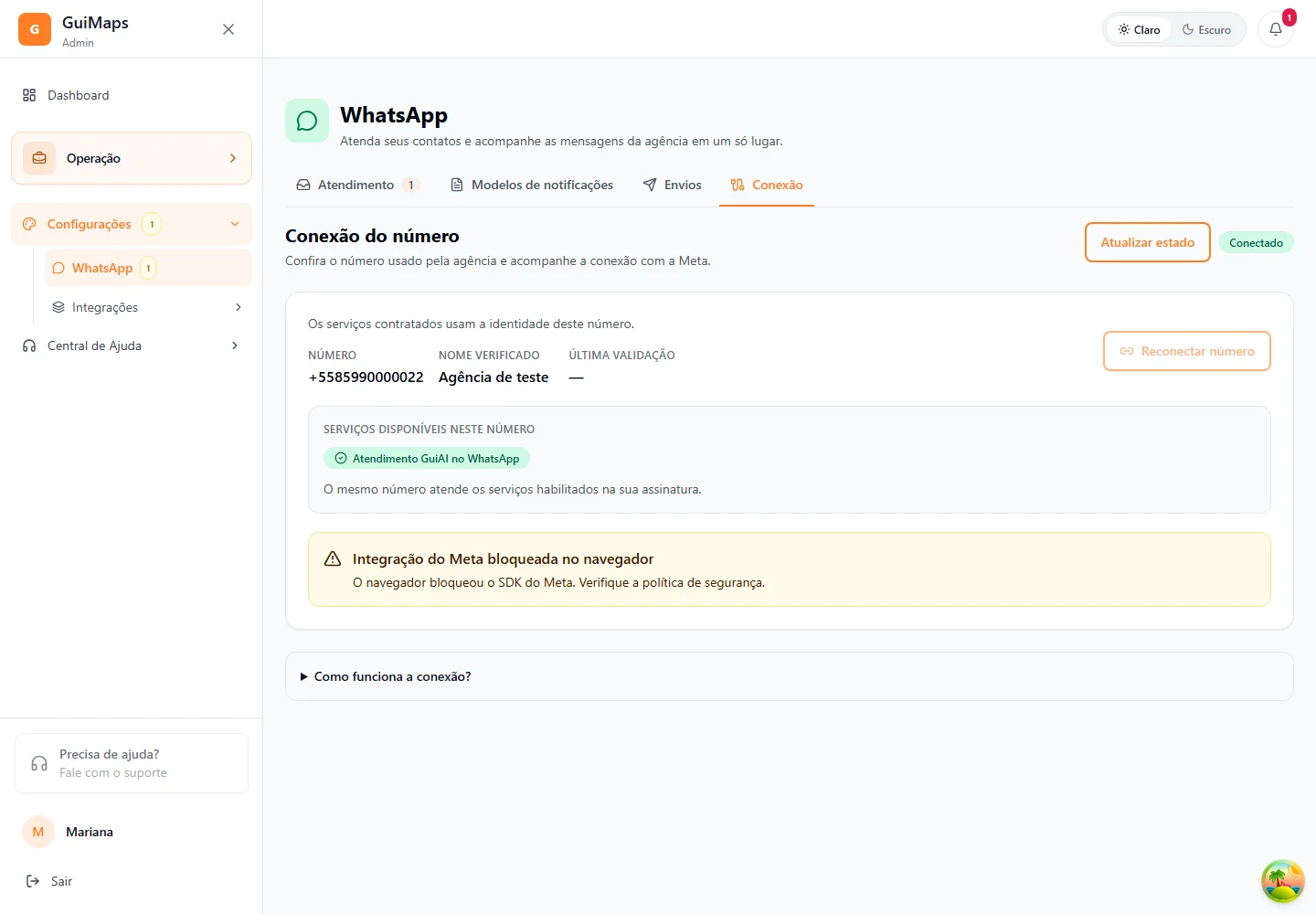Click the Integrações layers icon
Screen dimensions: 1316x914
pyautogui.click(x=58, y=307)
